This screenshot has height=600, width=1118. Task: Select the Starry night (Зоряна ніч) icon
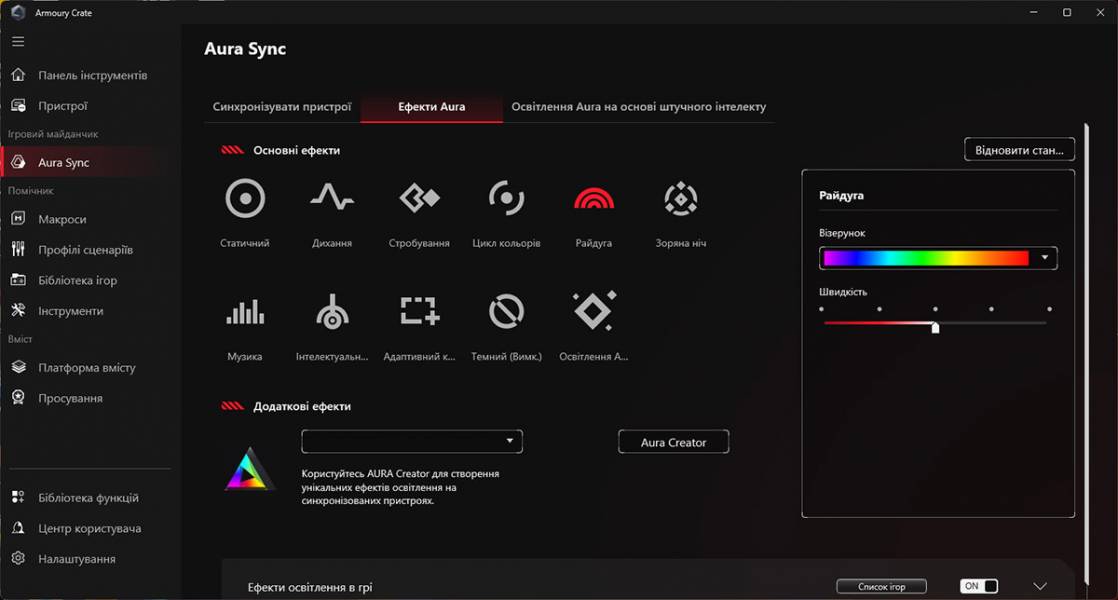click(681, 198)
